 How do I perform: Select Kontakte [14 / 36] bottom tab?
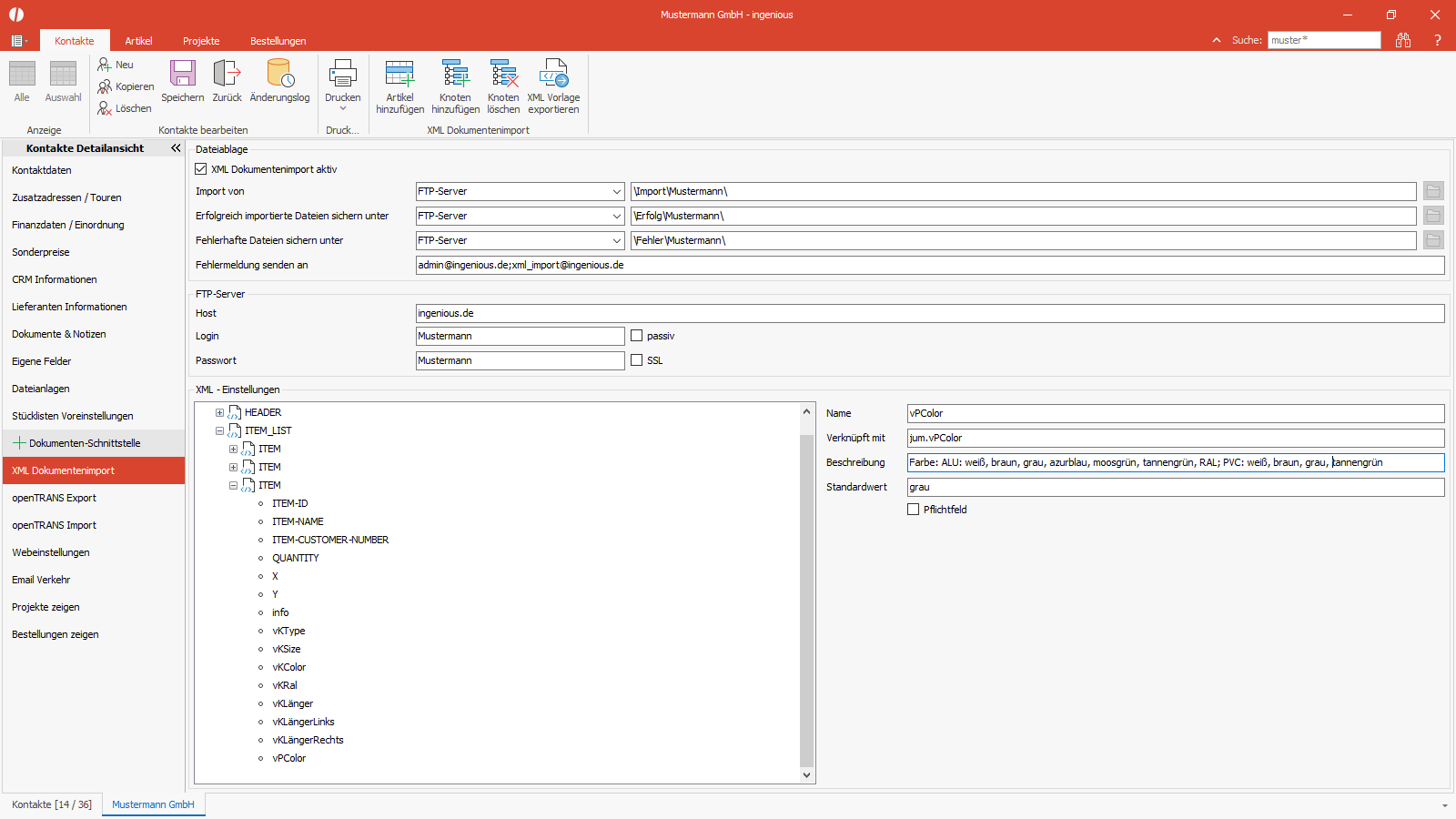coord(52,804)
